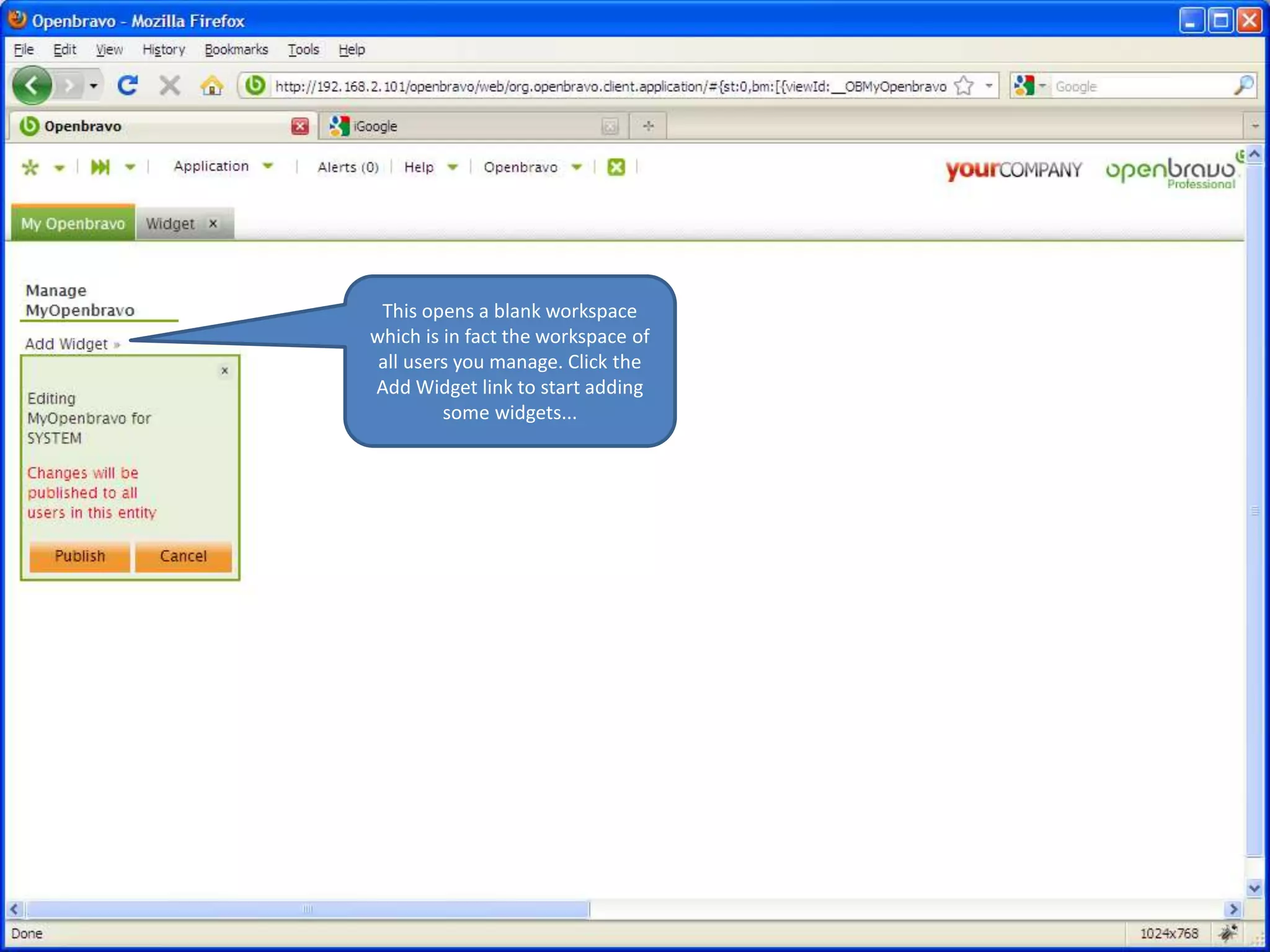
Task: Open the Application menu
Action: coord(211,166)
